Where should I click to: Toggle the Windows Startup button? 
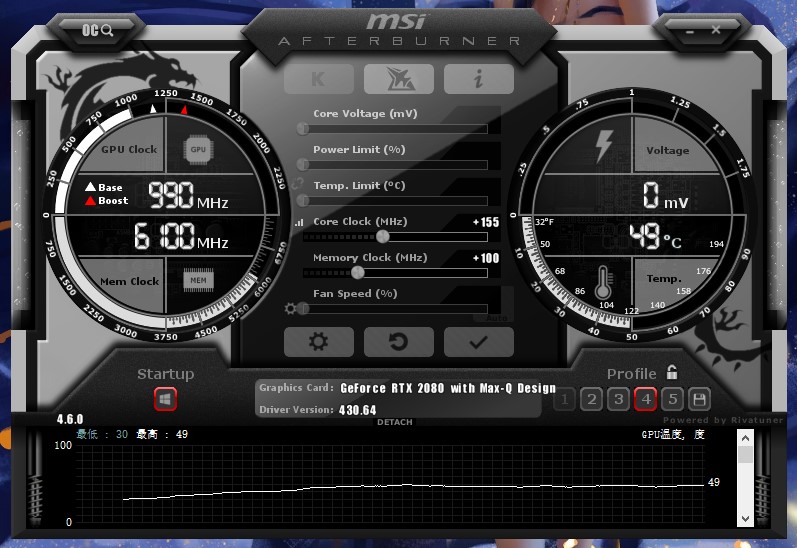coord(165,399)
